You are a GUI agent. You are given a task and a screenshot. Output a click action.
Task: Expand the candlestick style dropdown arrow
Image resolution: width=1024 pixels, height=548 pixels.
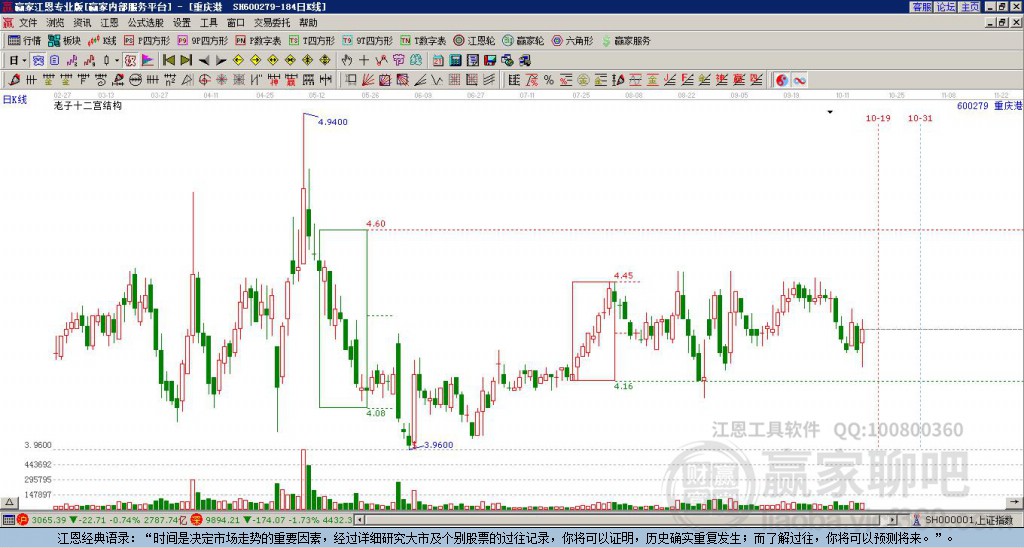116,60
